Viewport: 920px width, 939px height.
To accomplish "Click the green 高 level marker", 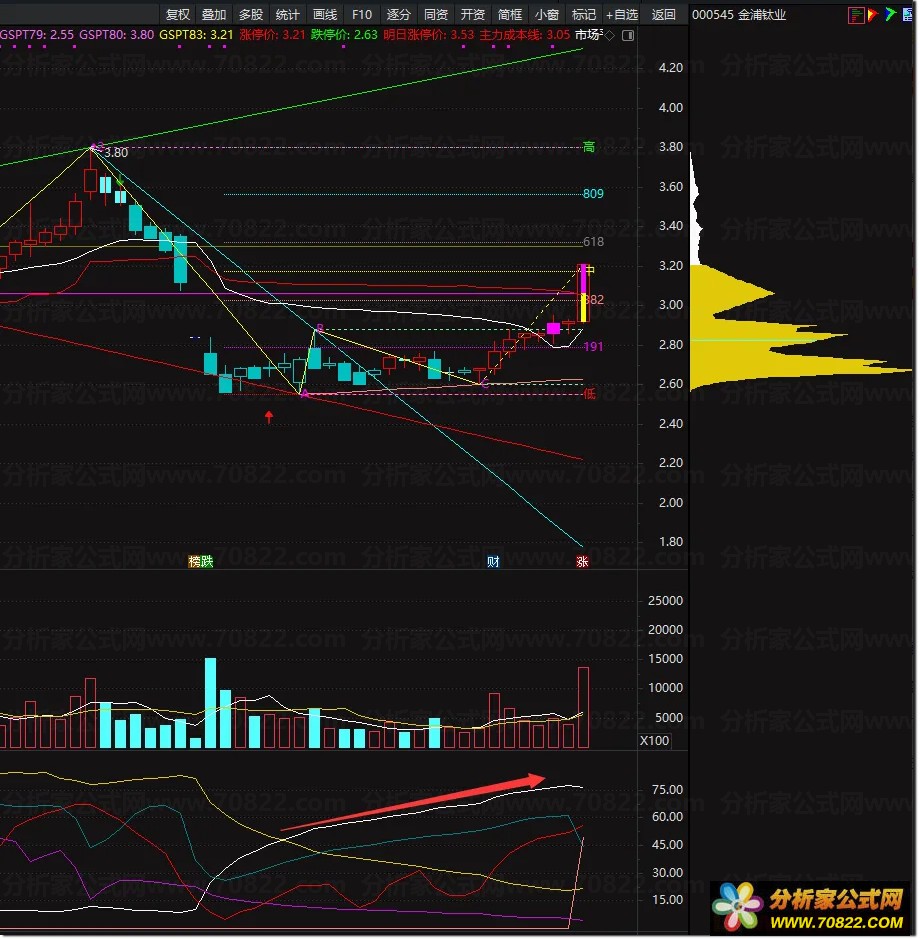I will (589, 147).
